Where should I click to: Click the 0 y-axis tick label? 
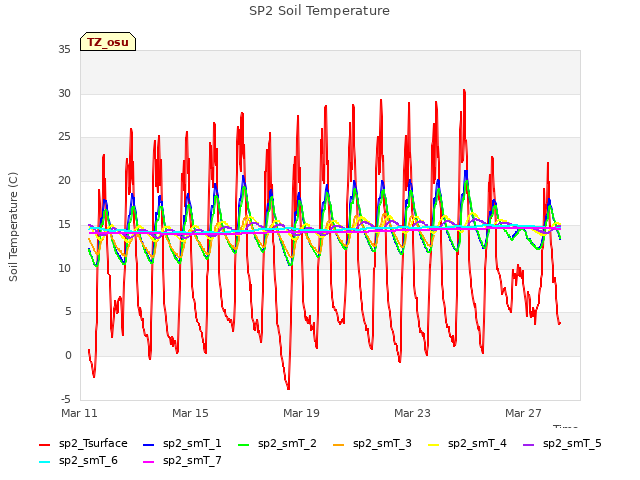point(68,355)
